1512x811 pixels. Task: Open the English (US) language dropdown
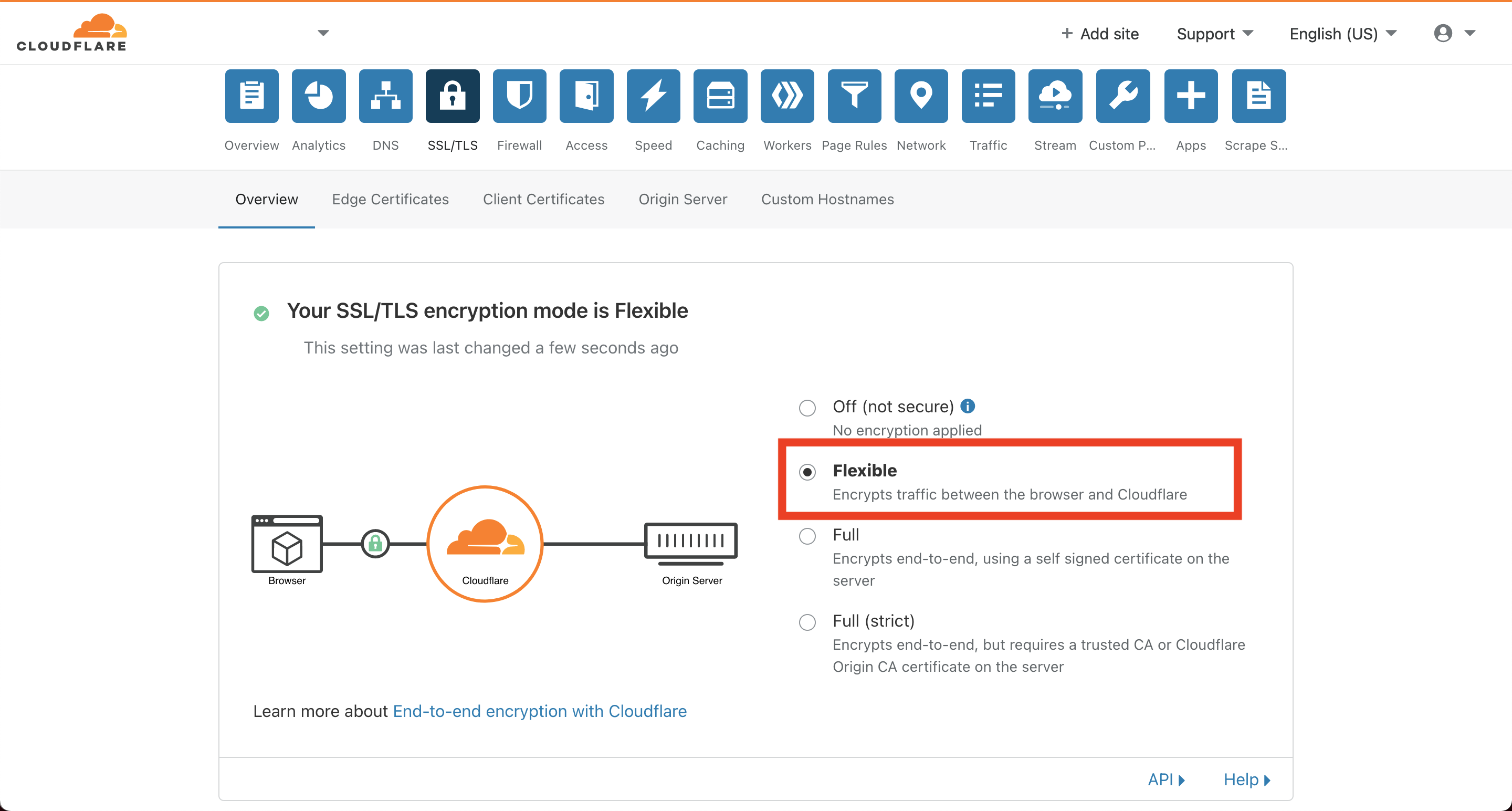(x=1342, y=34)
